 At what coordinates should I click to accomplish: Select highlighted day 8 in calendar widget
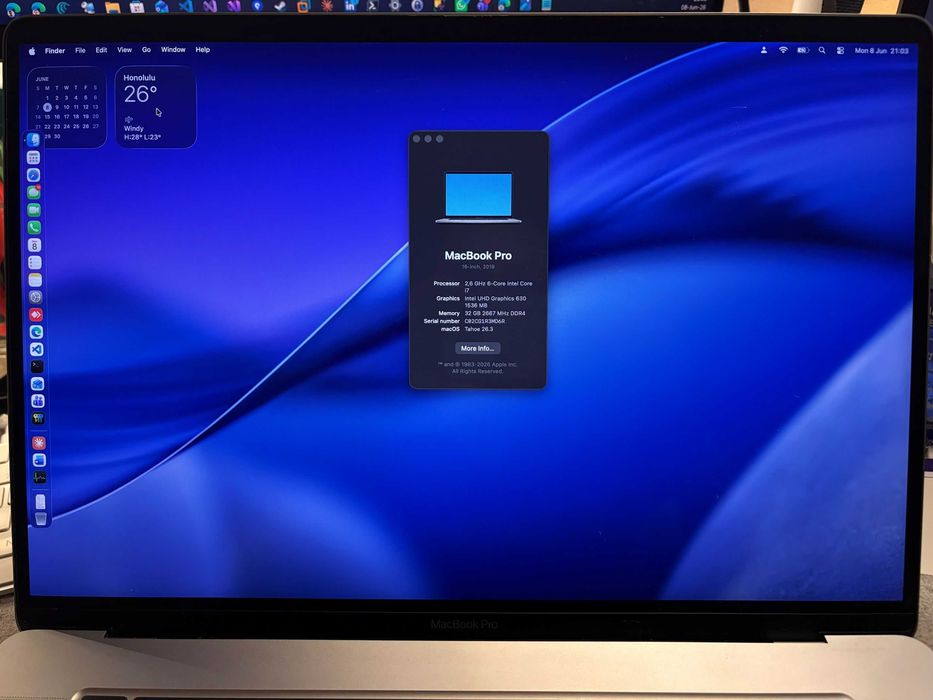pyautogui.click(x=48, y=107)
